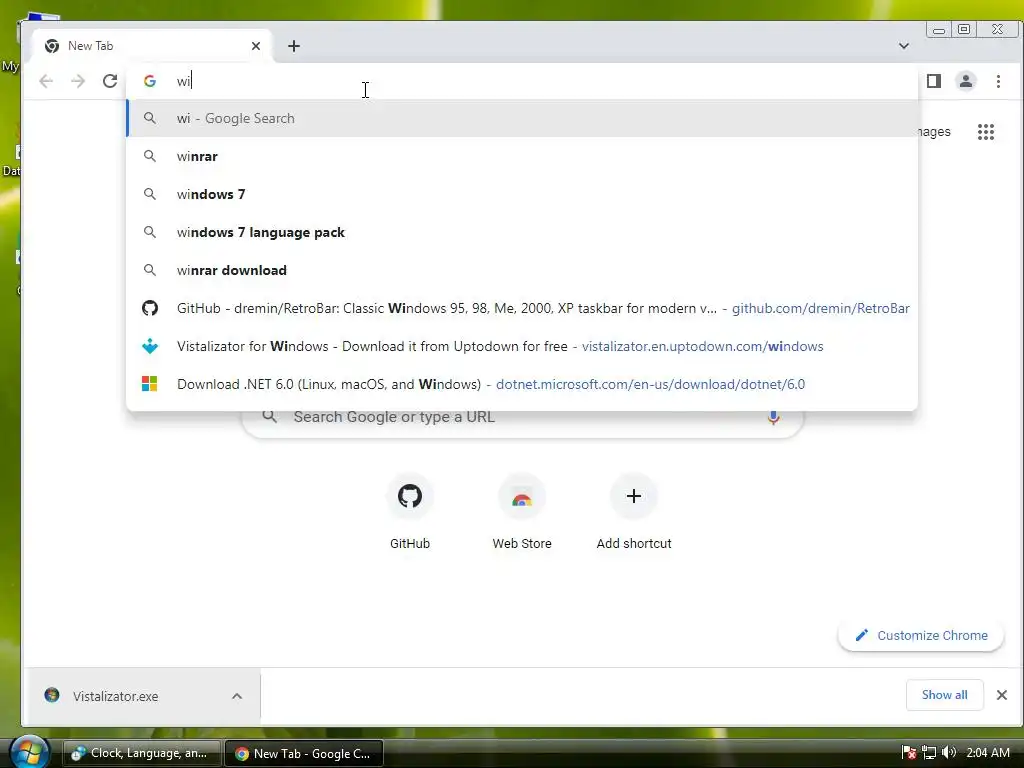The image size is (1024, 768).
Task: Open the Web Store shortcut tile
Action: click(522, 512)
